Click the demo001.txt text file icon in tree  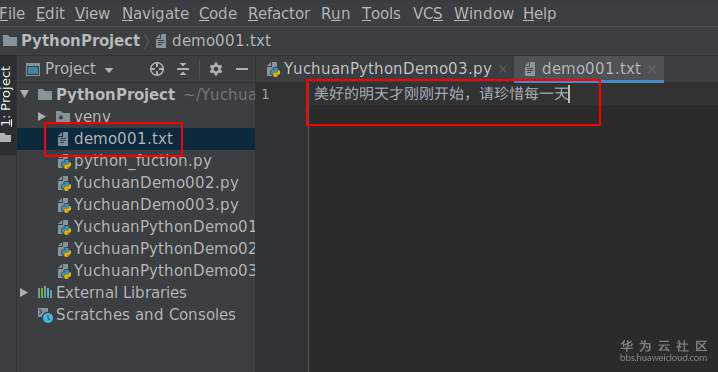[63, 139]
